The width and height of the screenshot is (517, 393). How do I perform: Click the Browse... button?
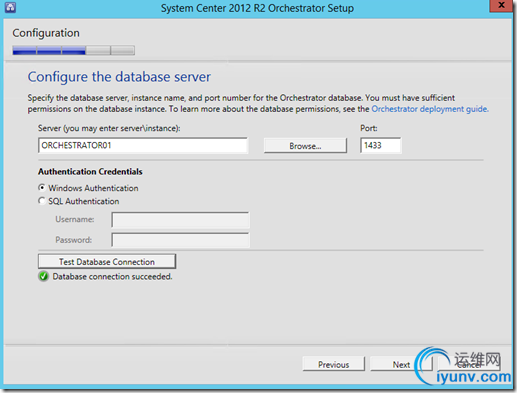tap(305, 146)
